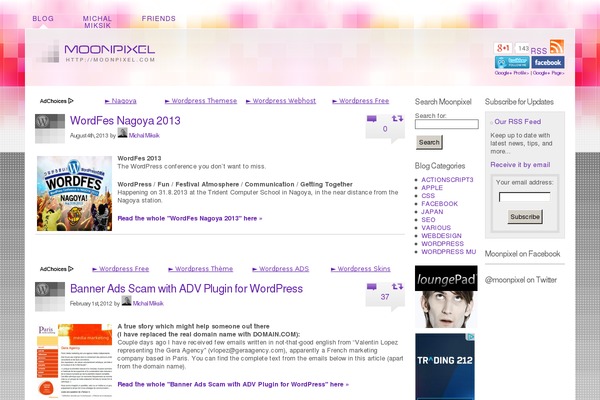Open the ACTIONSCRIPT3 category
Image resolution: width=600 pixels, height=400 pixels.
coord(447,180)
